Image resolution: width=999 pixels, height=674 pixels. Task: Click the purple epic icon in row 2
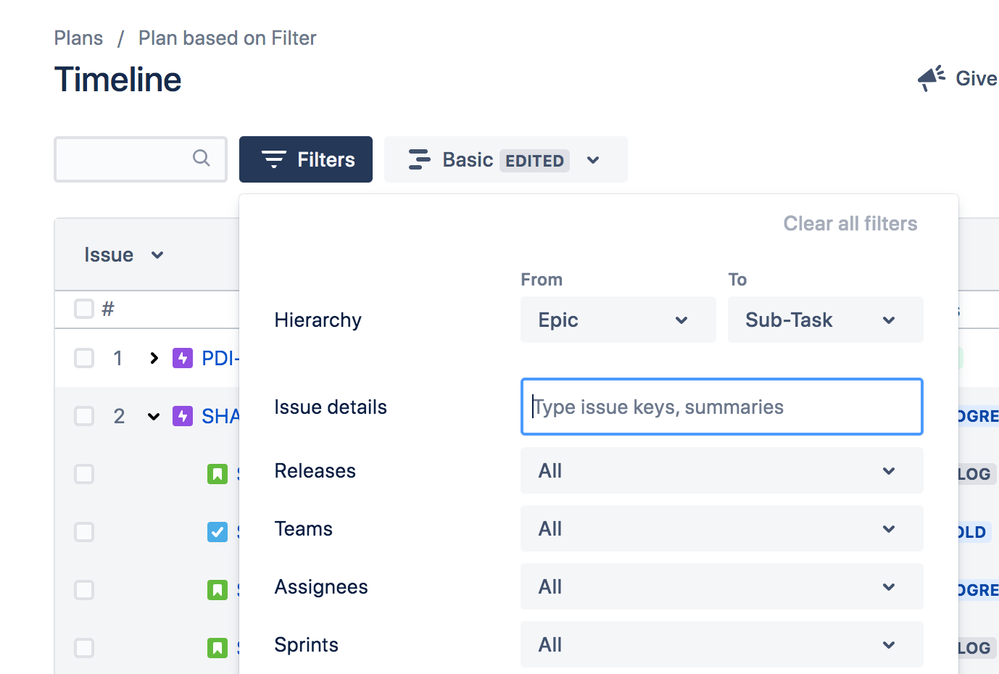pyautogui.click(x=183, y=416)
